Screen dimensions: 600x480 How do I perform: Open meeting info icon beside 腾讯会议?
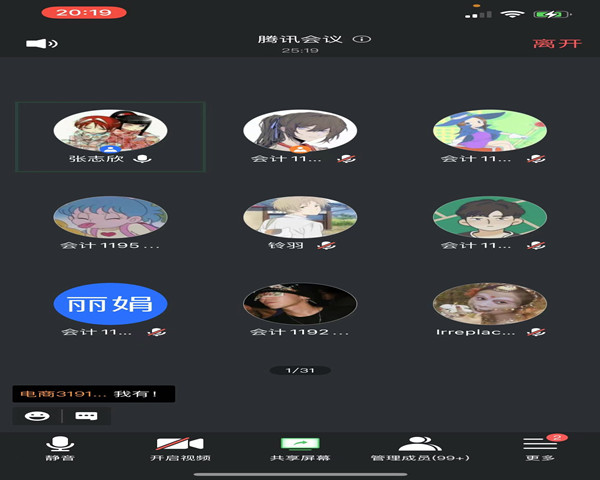click(x=362, y=39)
